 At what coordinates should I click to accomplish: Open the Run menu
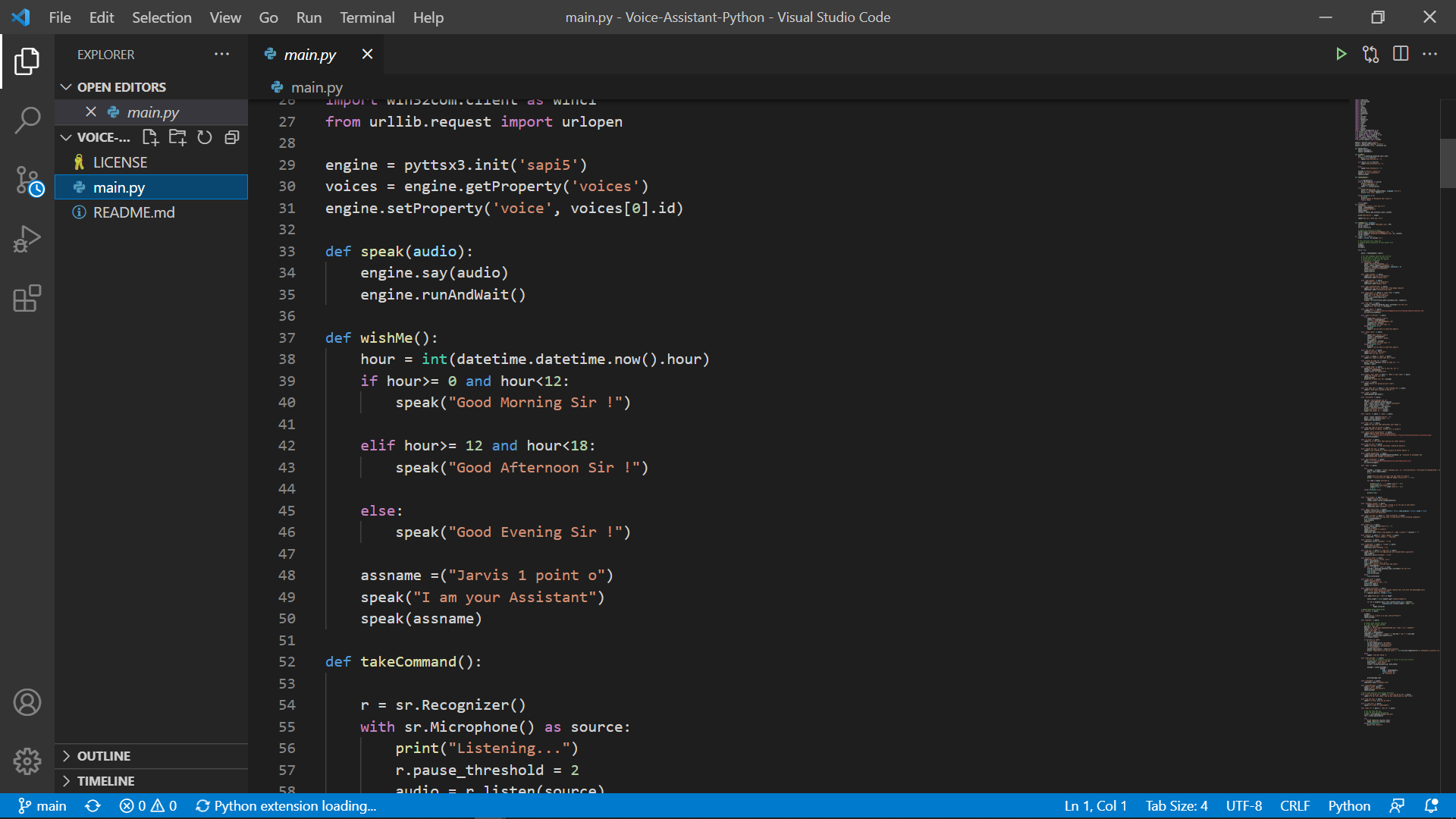point(309,17)
